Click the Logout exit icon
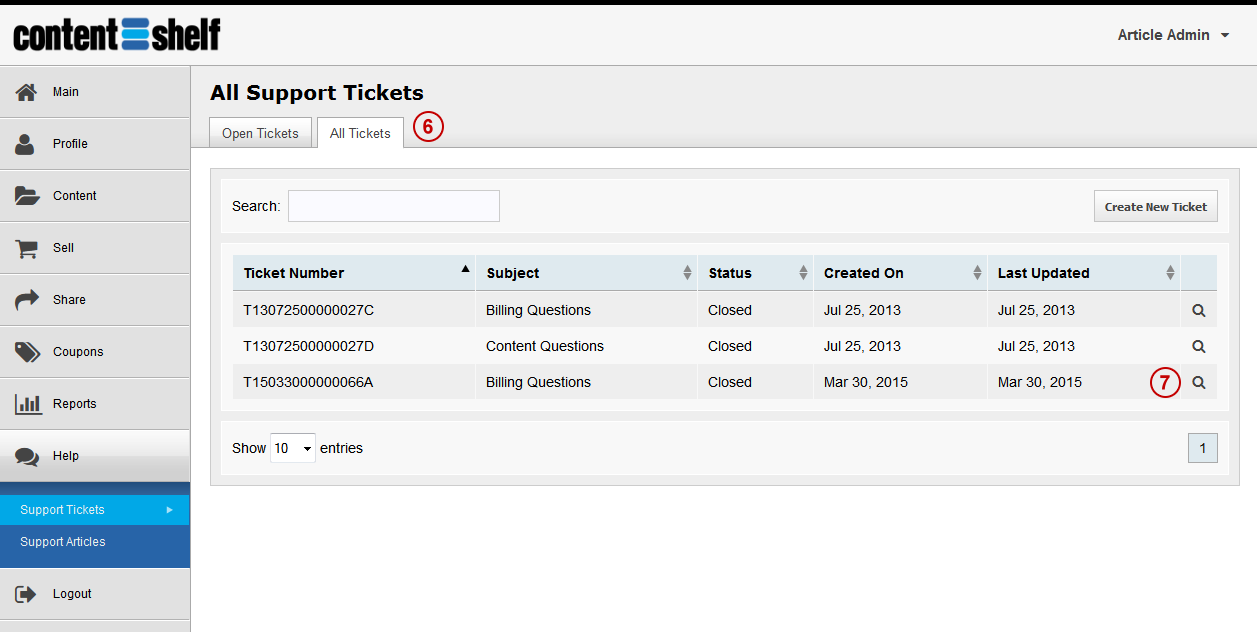1257x632 pixels. point(27,594)
